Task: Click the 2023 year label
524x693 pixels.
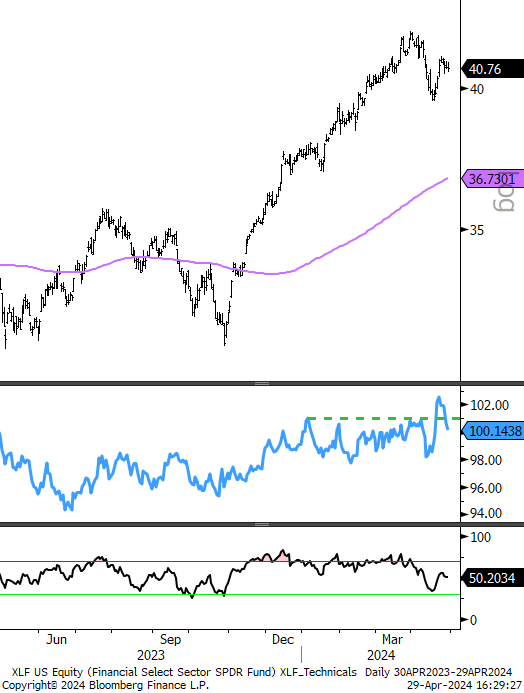Action: 151,655
